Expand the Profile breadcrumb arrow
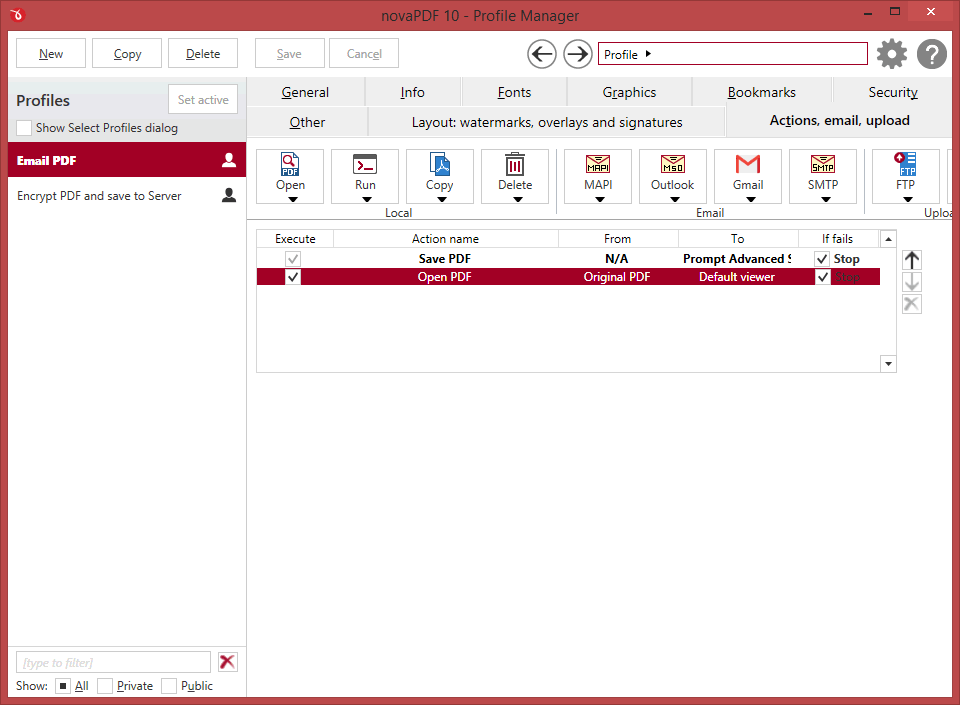This screenshot has width=960, height=705. [648, 54]
